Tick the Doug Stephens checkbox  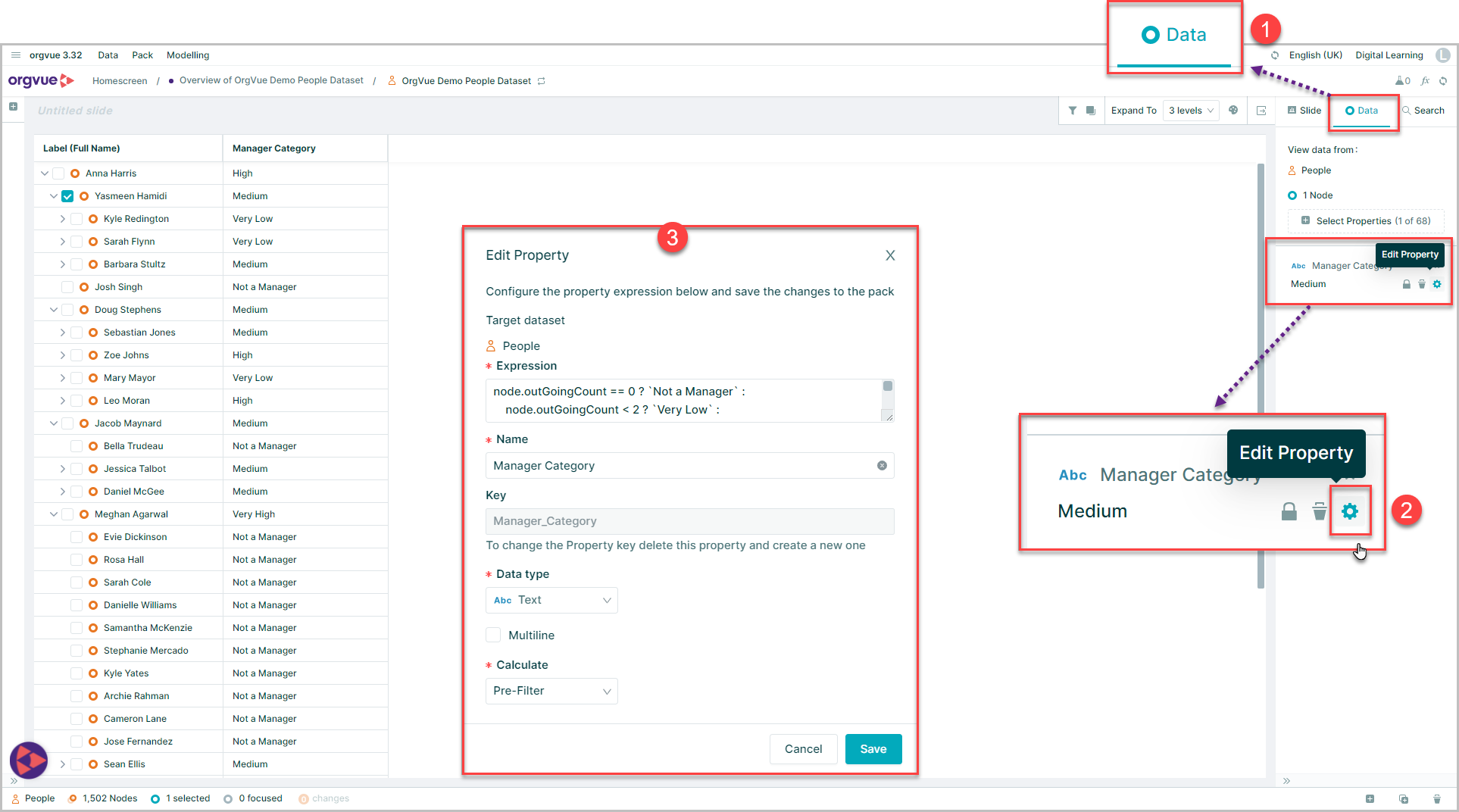[67, 310]
